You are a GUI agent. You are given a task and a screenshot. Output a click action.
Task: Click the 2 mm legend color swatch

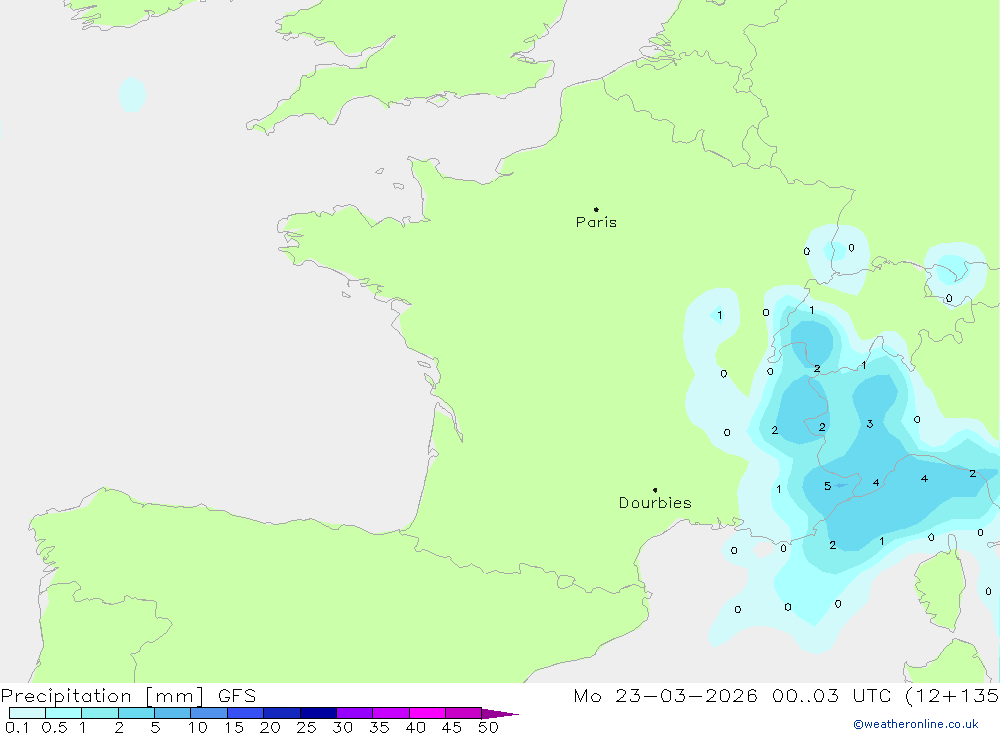(x=136, y=713)
